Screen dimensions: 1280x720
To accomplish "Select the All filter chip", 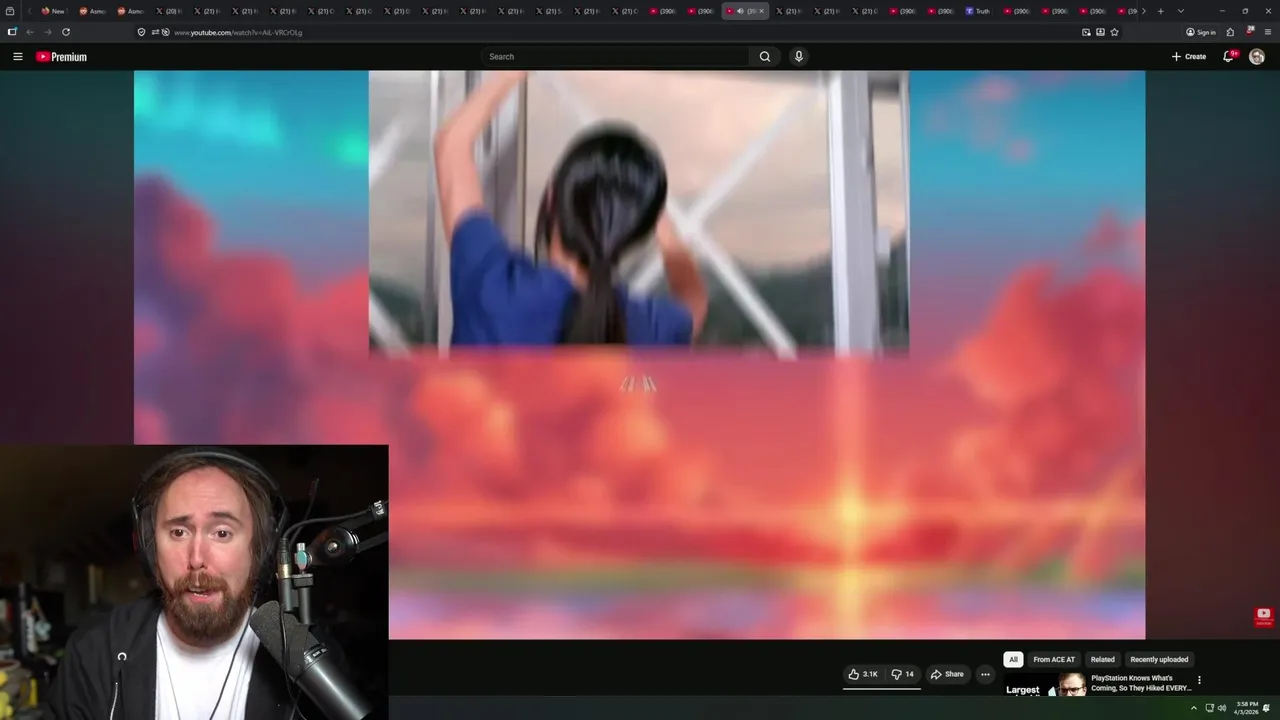I will coord(1013,660).
